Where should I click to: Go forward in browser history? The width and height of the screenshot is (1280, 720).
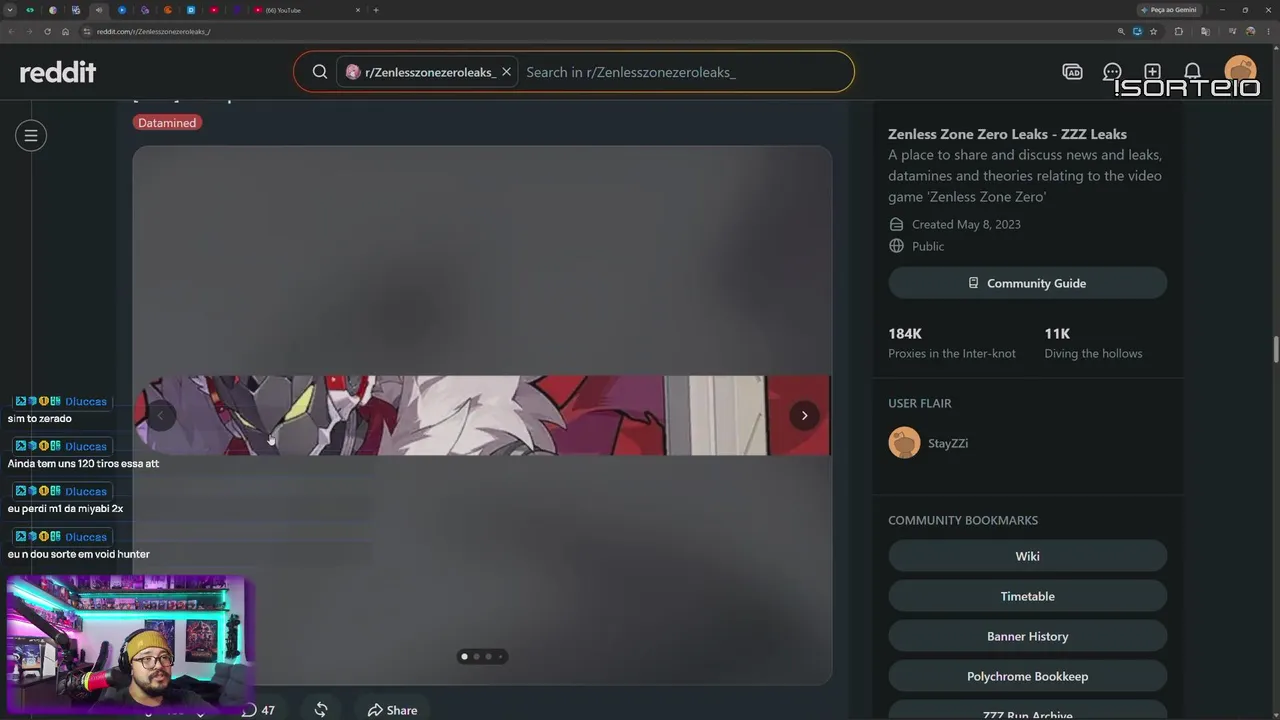pyautogui.click(x=29, y=31)
